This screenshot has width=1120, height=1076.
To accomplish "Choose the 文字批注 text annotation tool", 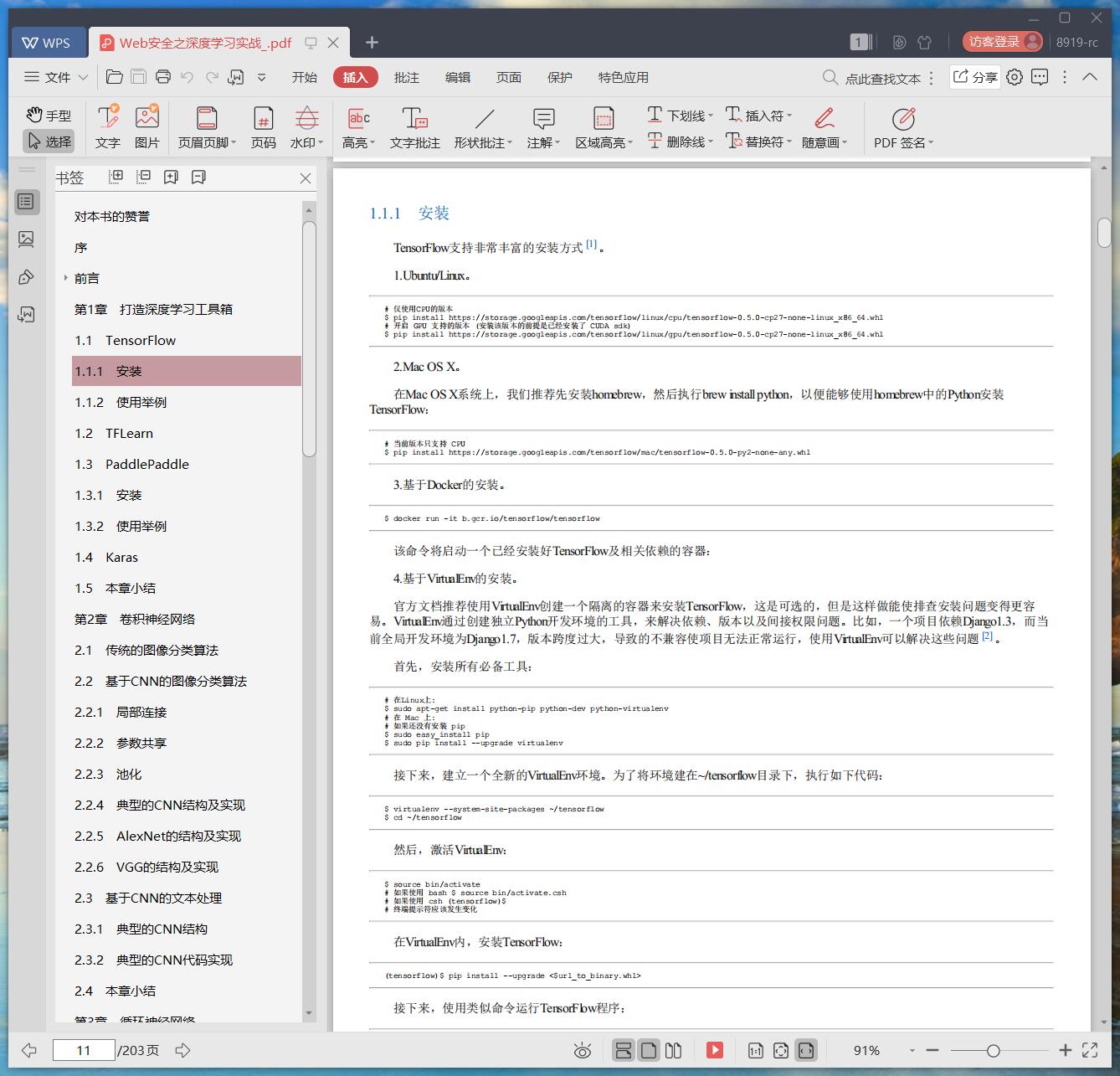I will tap(414, 127).
